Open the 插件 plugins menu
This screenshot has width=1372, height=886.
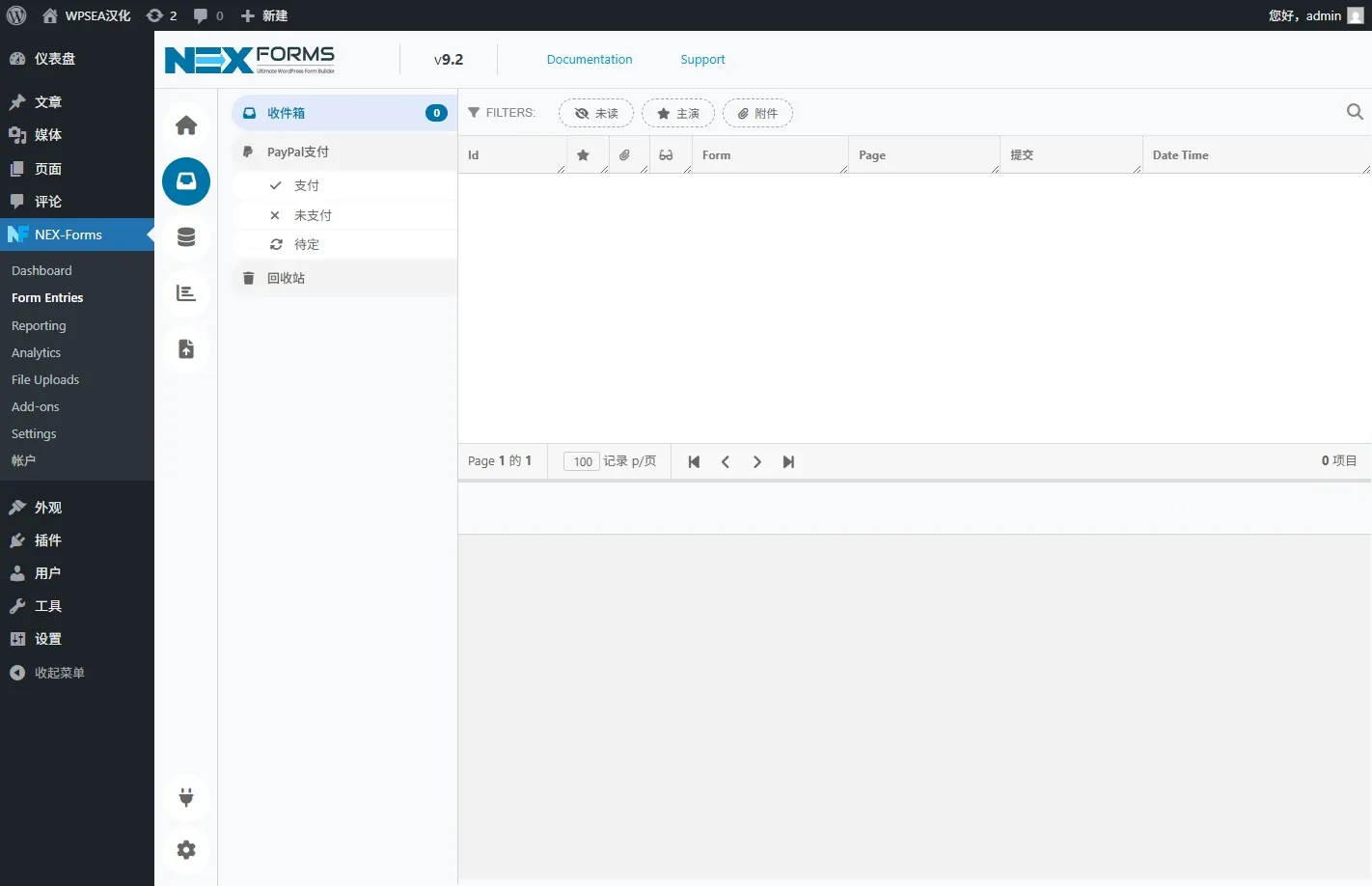[47, 540]
